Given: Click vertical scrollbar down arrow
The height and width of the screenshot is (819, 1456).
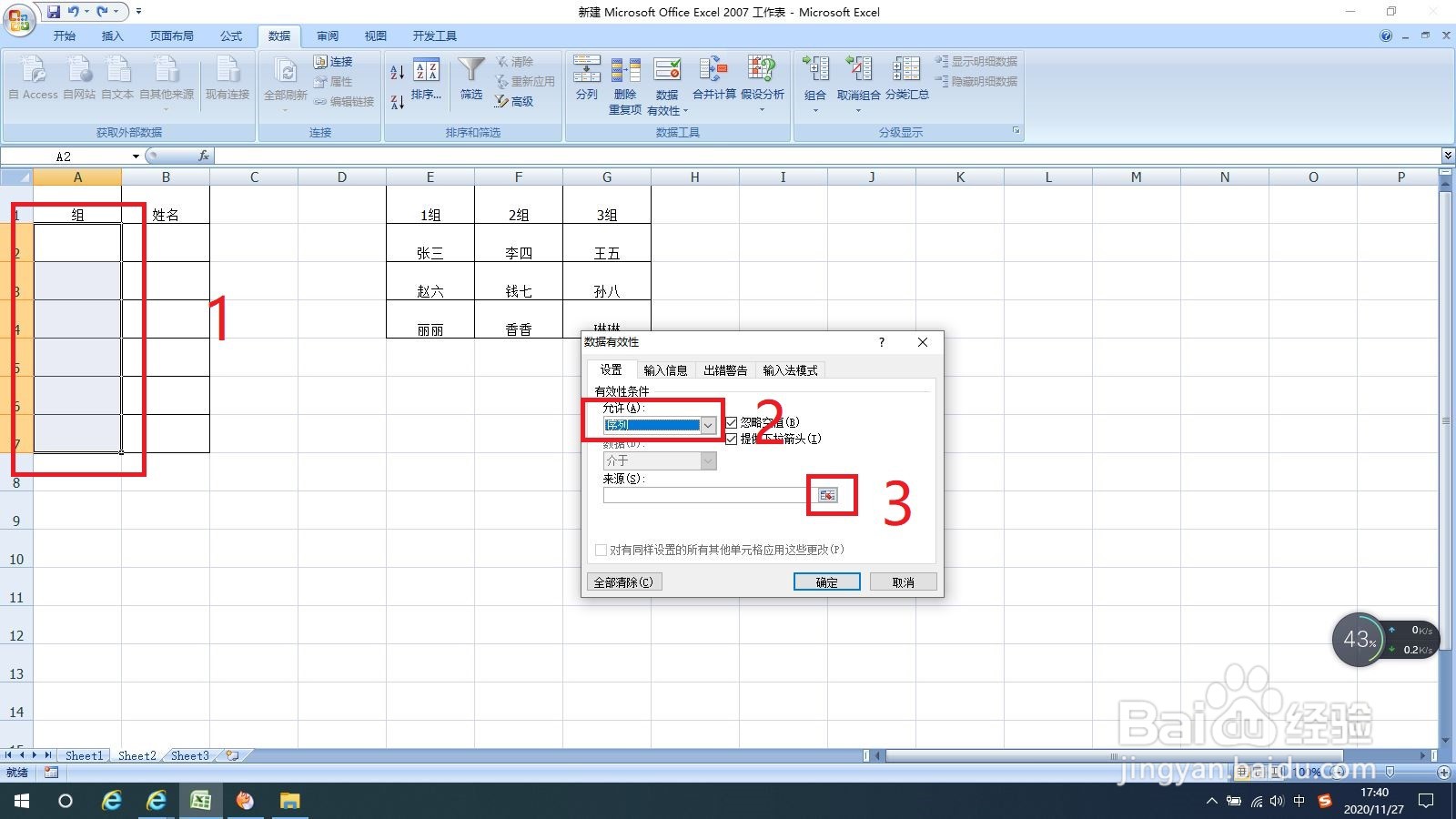Looking at the screenshot, I should 1447,742.
